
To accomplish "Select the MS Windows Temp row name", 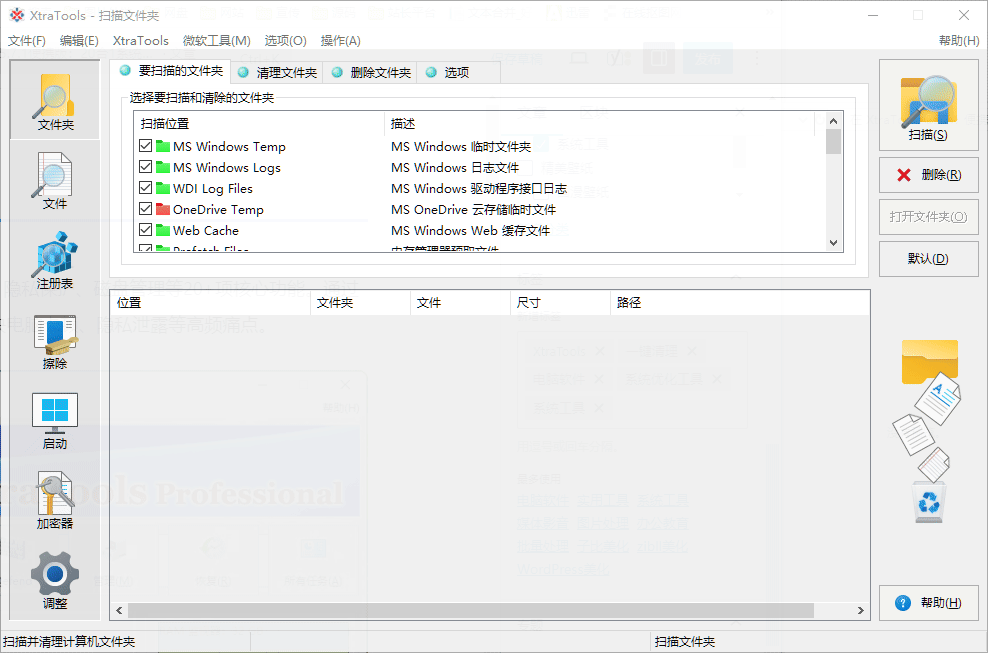I will (x=229, y=146).
